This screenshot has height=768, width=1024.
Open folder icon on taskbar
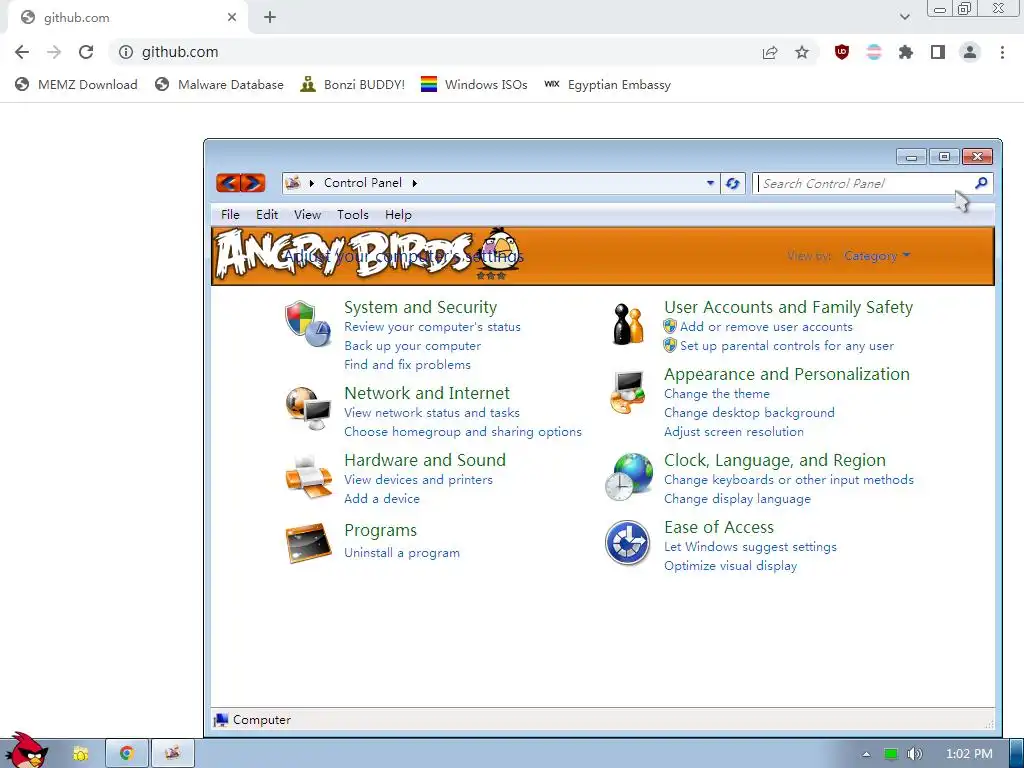point(80,754)
